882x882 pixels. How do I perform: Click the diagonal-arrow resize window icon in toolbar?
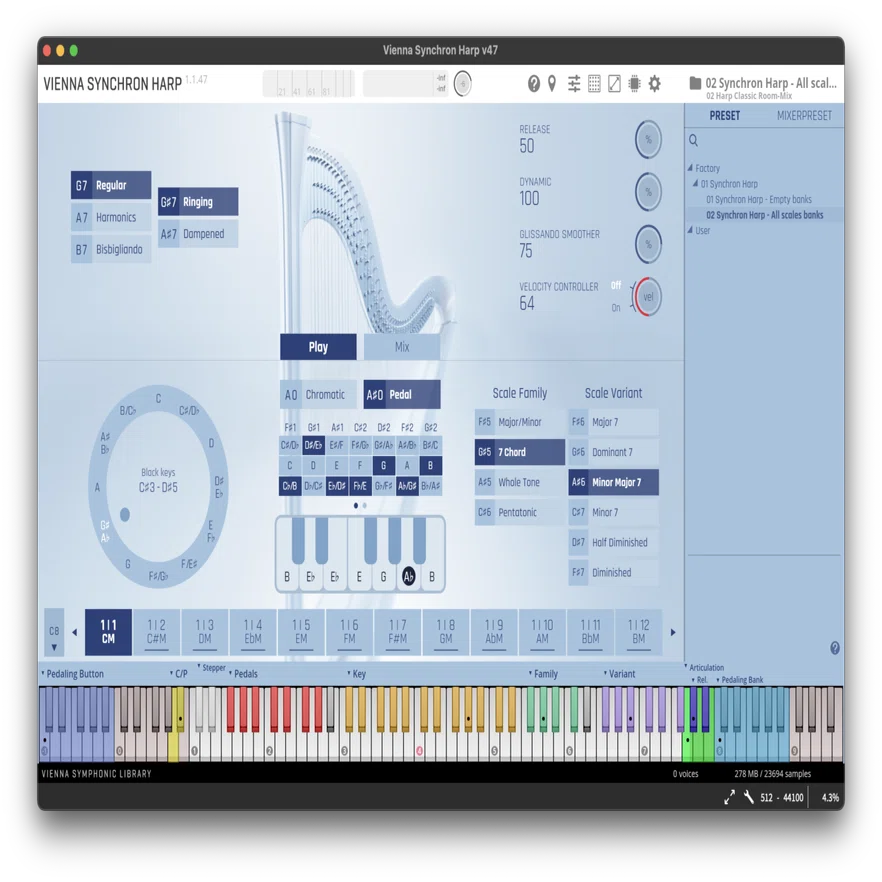point(614,84)
